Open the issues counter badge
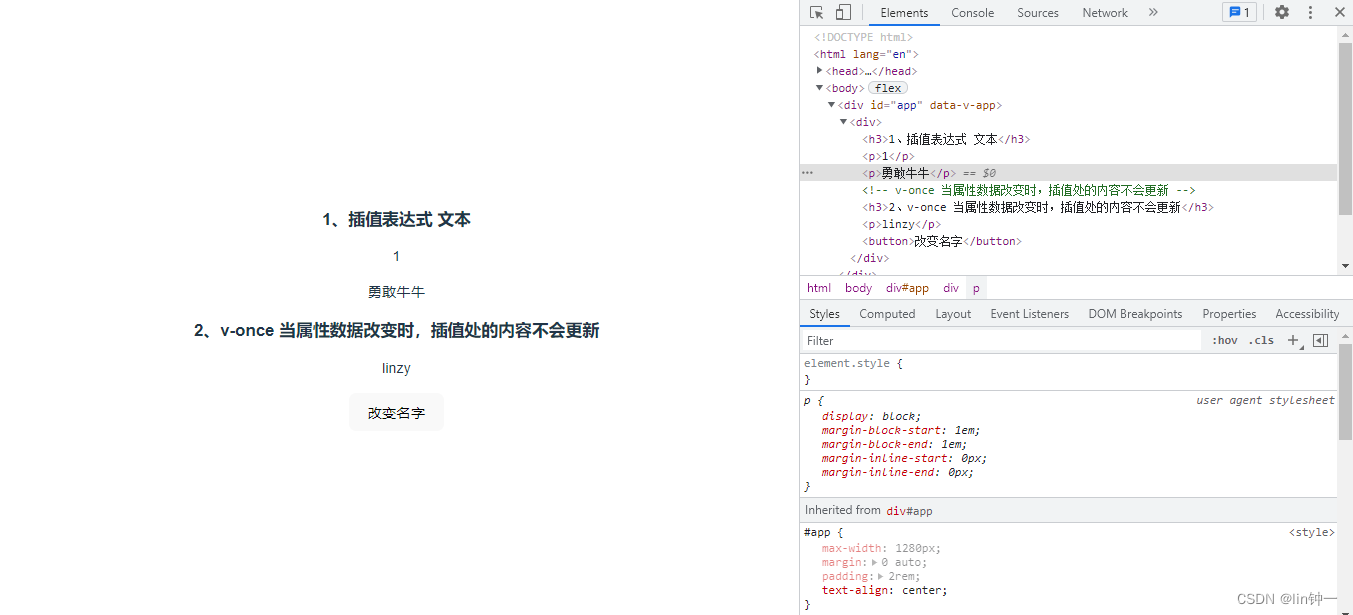Screen dimensions: 1353x615 click(x=1239, y=13)
